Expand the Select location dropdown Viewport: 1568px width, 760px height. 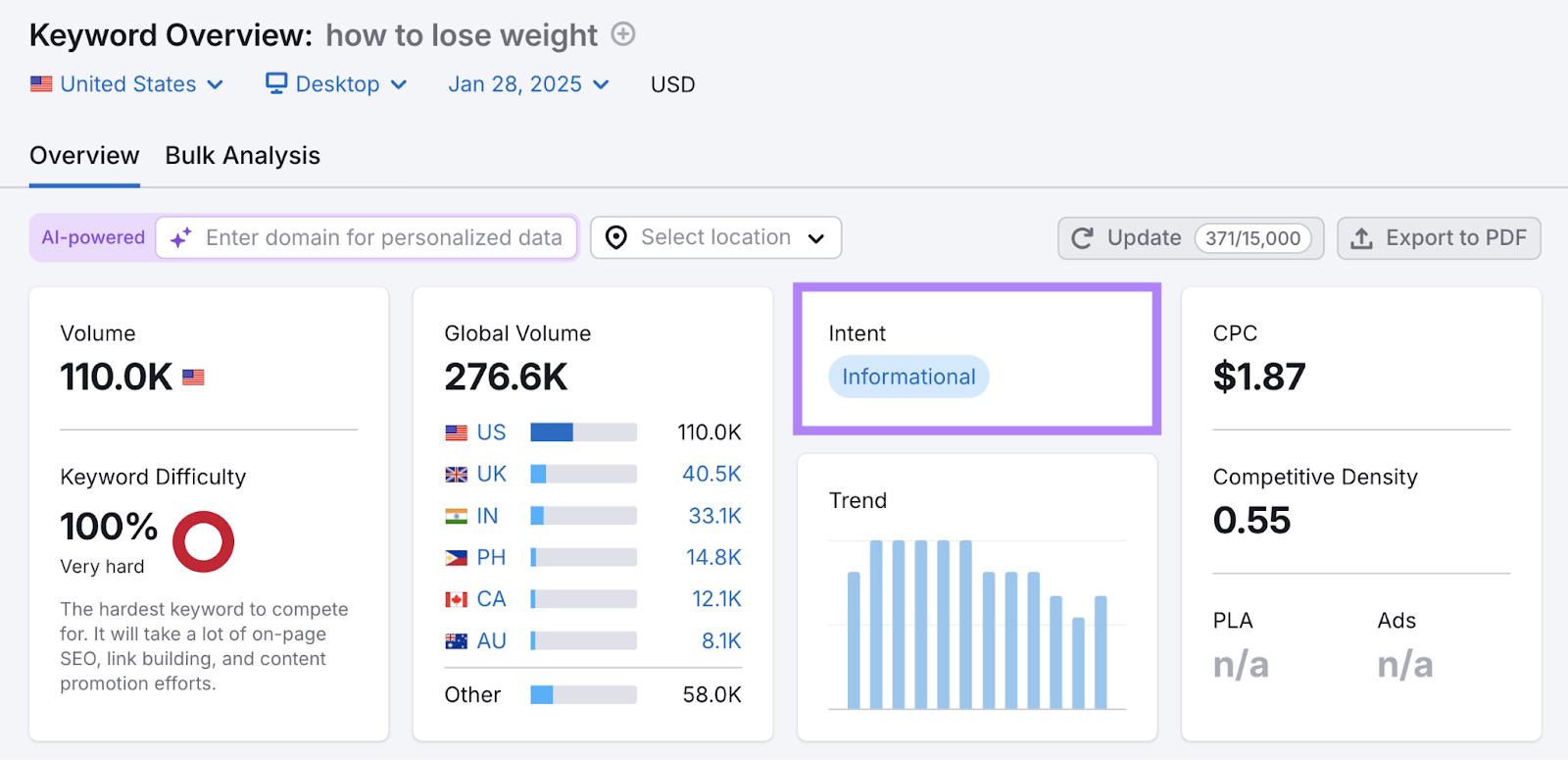[x=818, y=237]
